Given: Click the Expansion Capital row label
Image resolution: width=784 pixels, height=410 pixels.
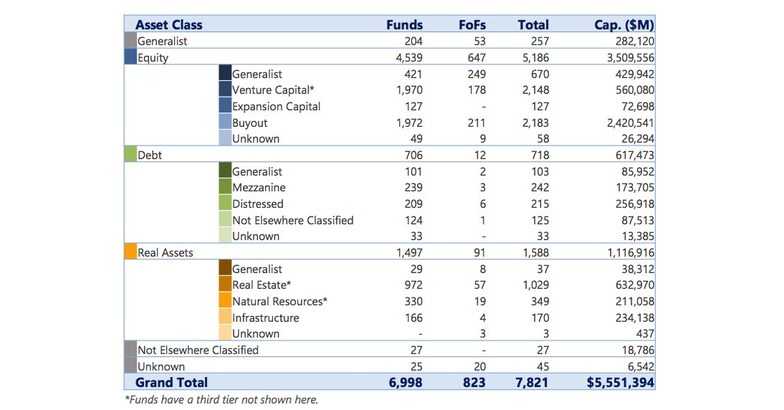Looking at the screenshot, I should coord(276,106).
